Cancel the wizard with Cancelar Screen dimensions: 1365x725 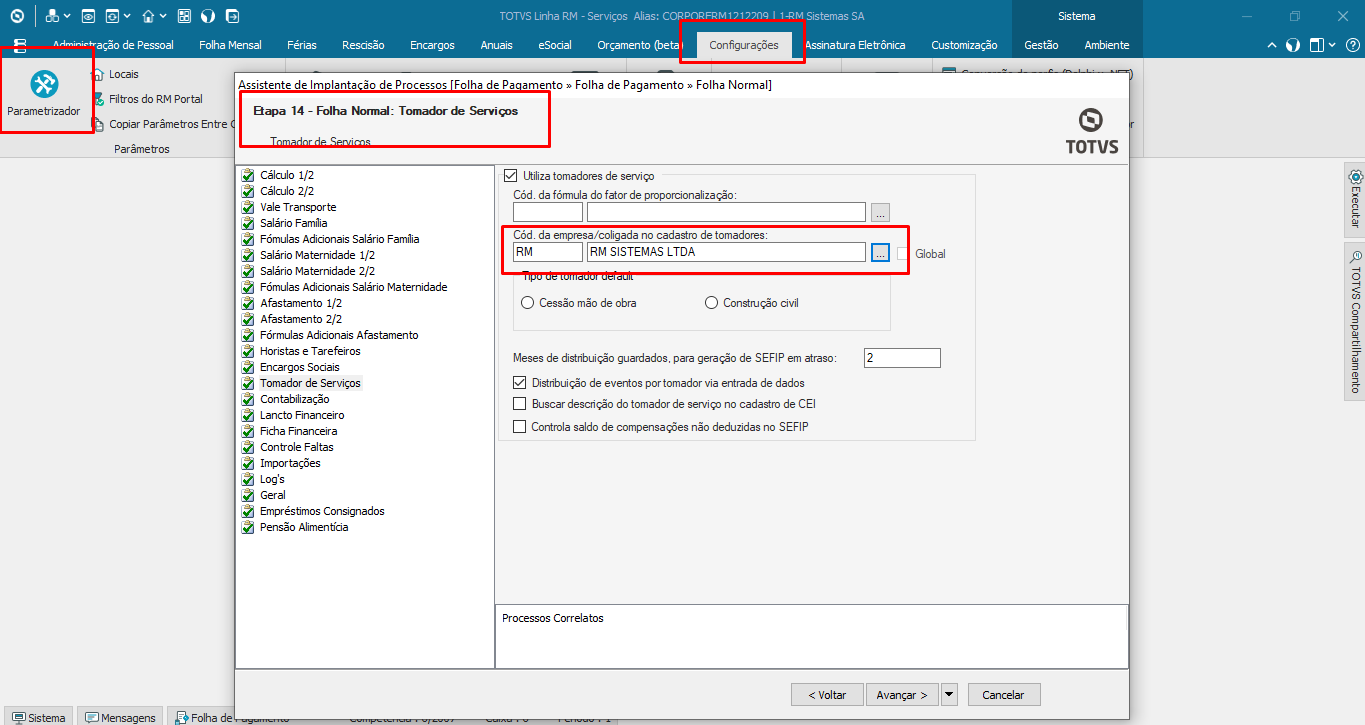[x=1003, y=694]
